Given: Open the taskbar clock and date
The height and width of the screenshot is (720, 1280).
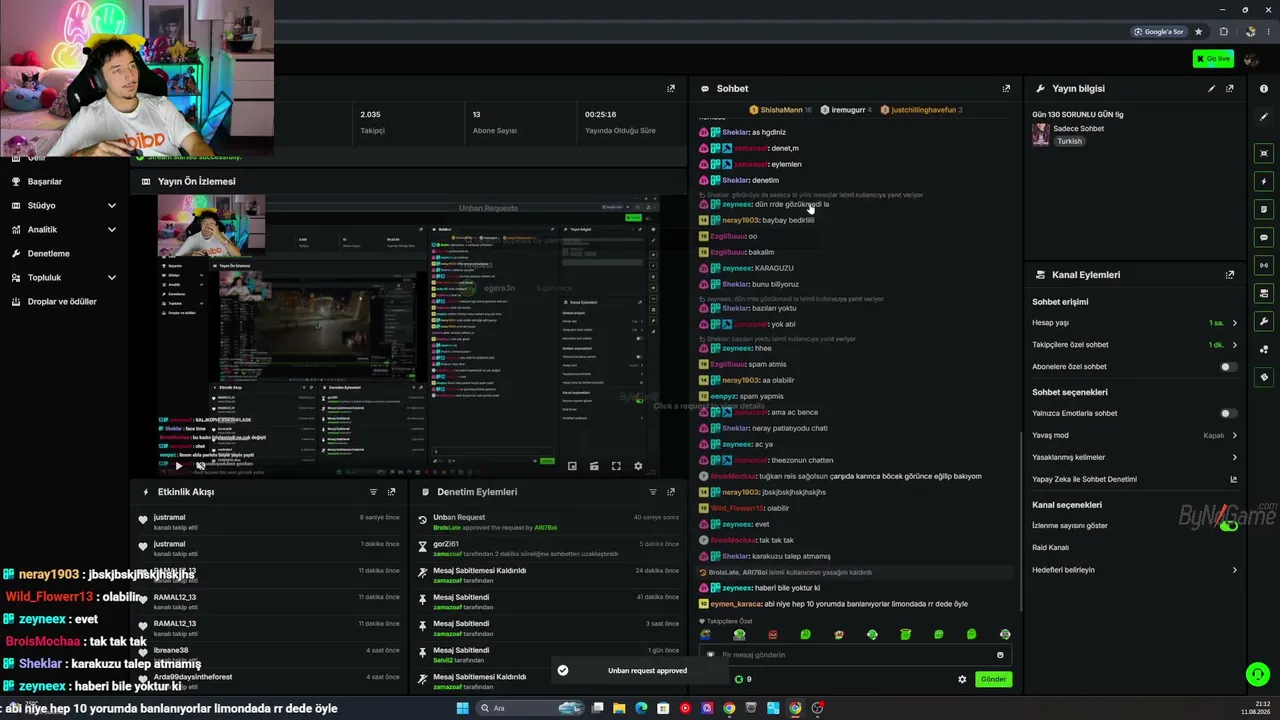Looking at the screenshot, I should pos(1255,708).
